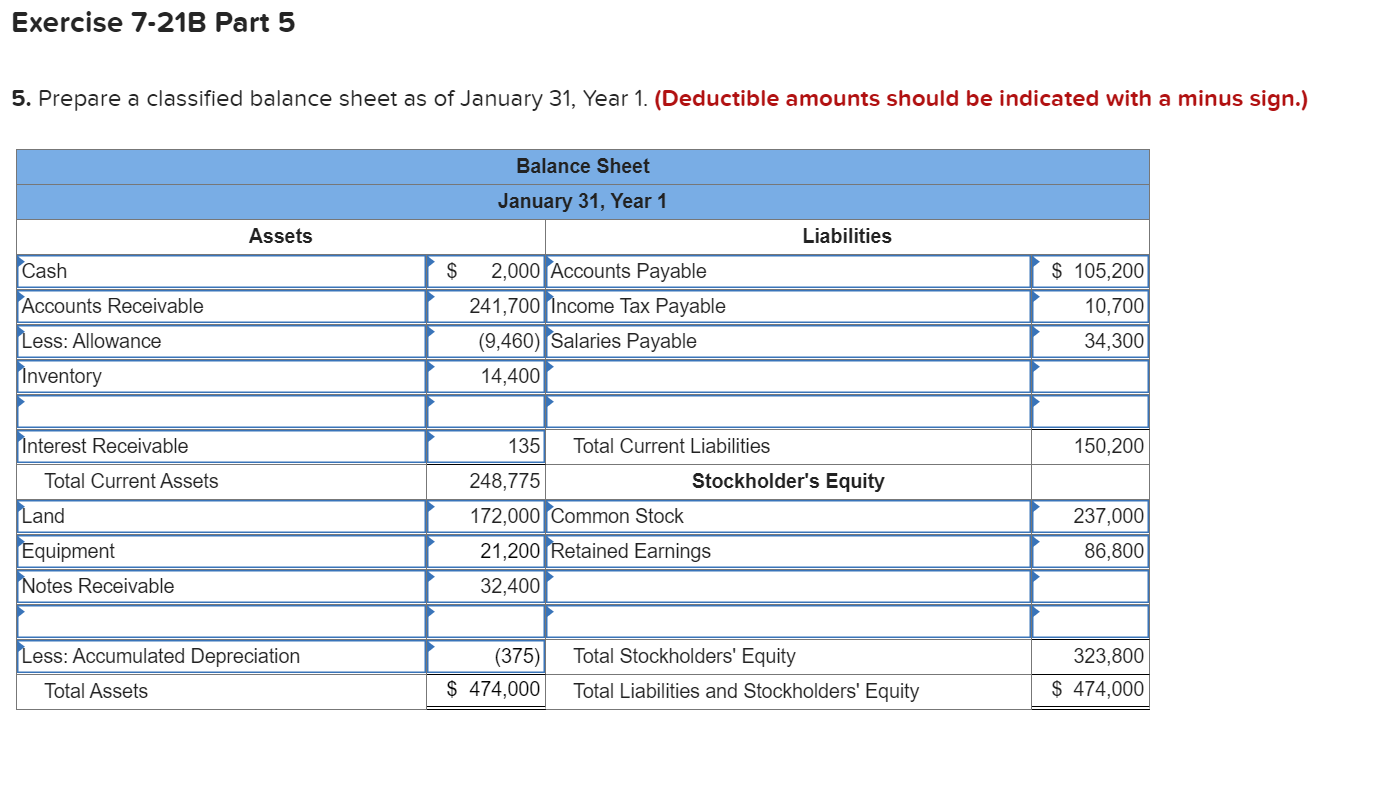Edit the Retained Earnings amount 86,800
Viewport: 1397px width, 802px height.
coord(1090,551)
